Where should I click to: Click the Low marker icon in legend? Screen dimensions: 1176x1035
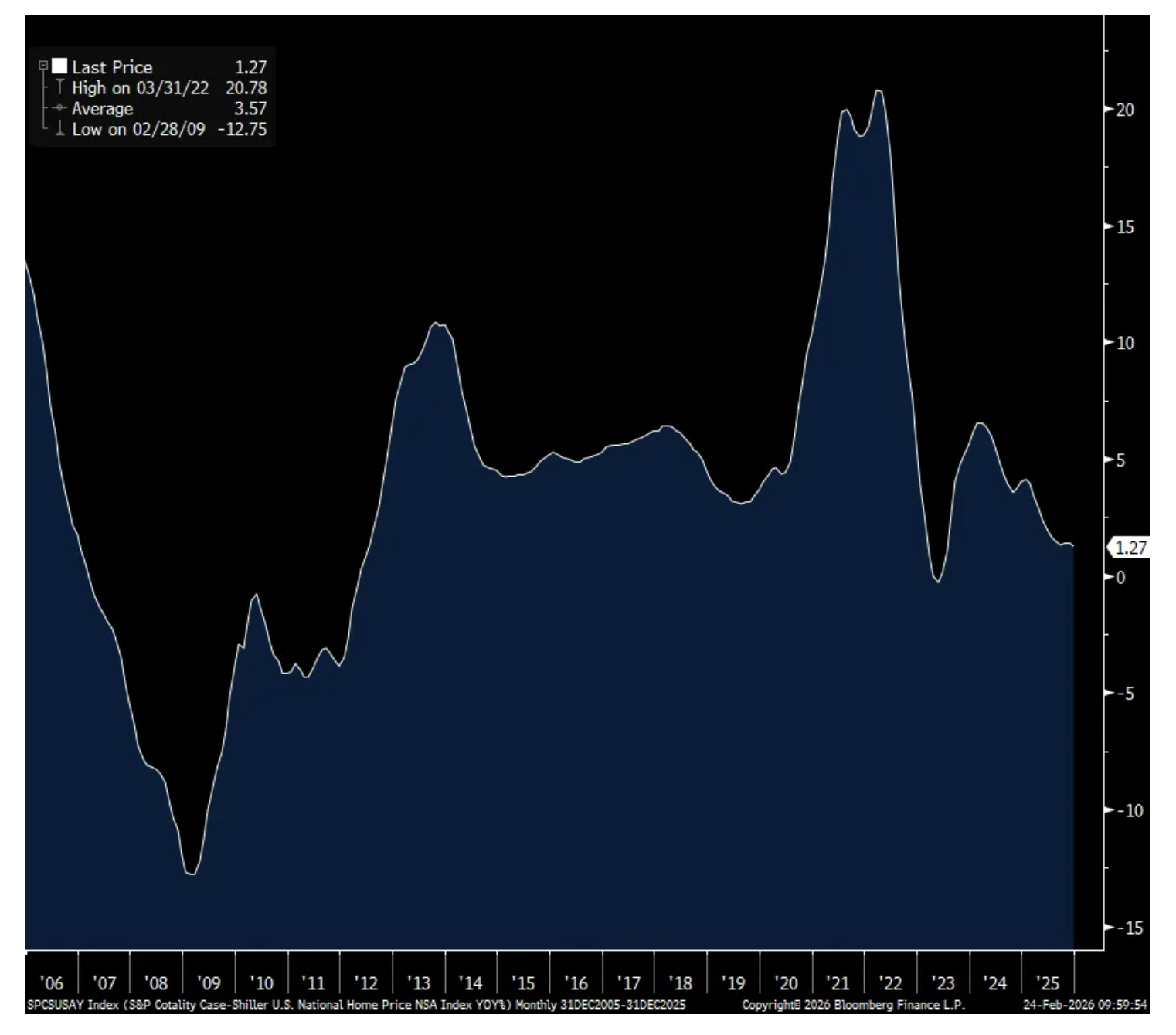pyautogui.click(x=59, y=129)
